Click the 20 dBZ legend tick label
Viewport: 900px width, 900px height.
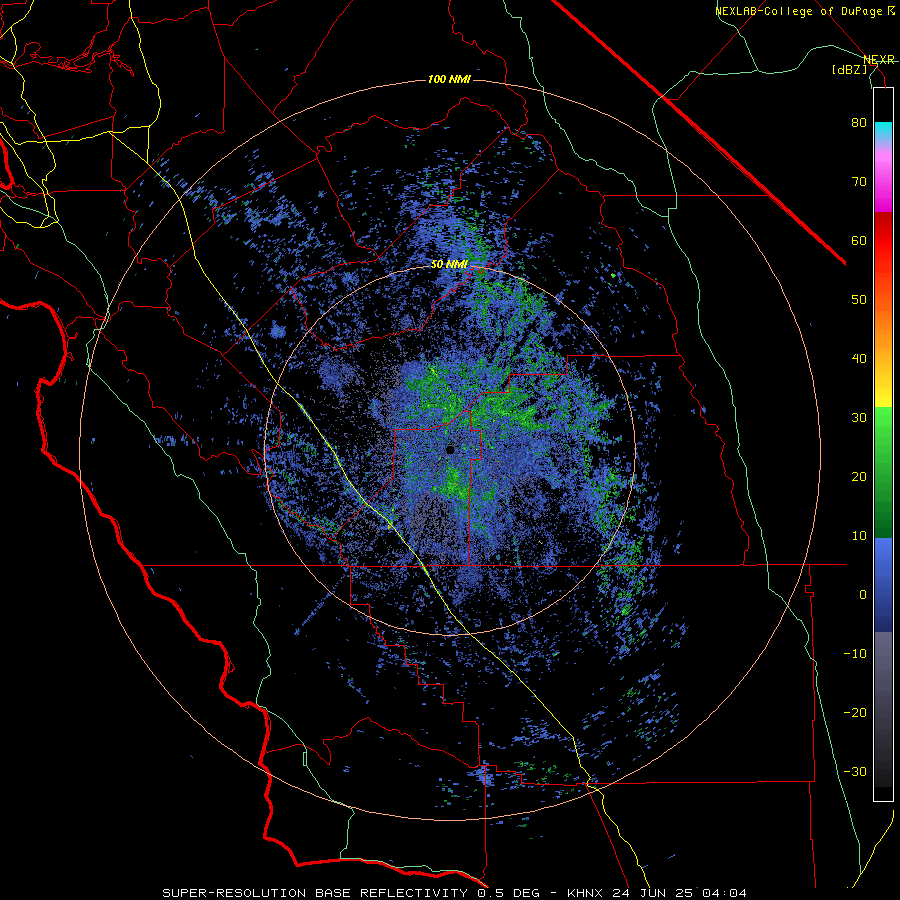pos(859,476)
